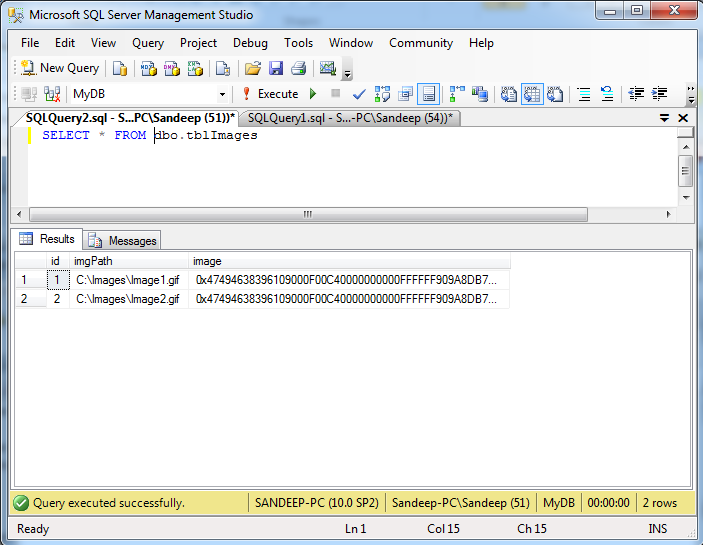The height and width of the screenshot is (545, 703).
Task: Open a new Database Engine Query
Action: 120,68
